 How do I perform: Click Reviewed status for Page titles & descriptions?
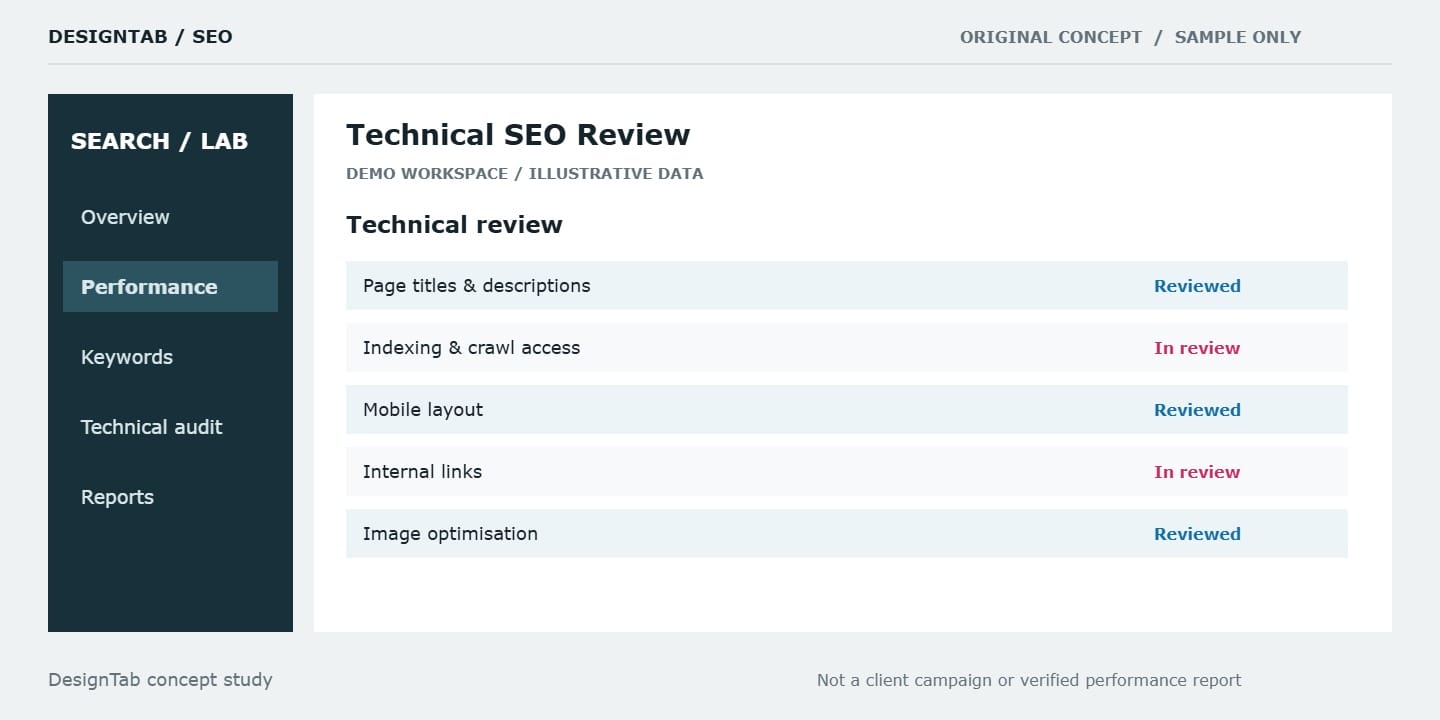[1197, 286]
